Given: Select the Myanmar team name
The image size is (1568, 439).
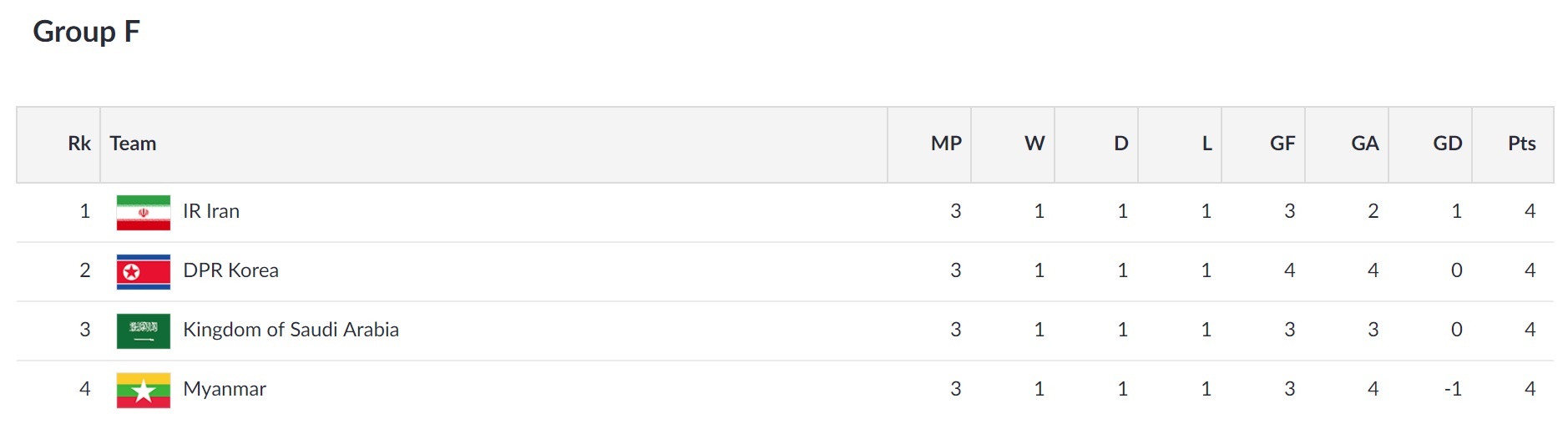Looking at the screenshot, I should (x=225, y=389).
